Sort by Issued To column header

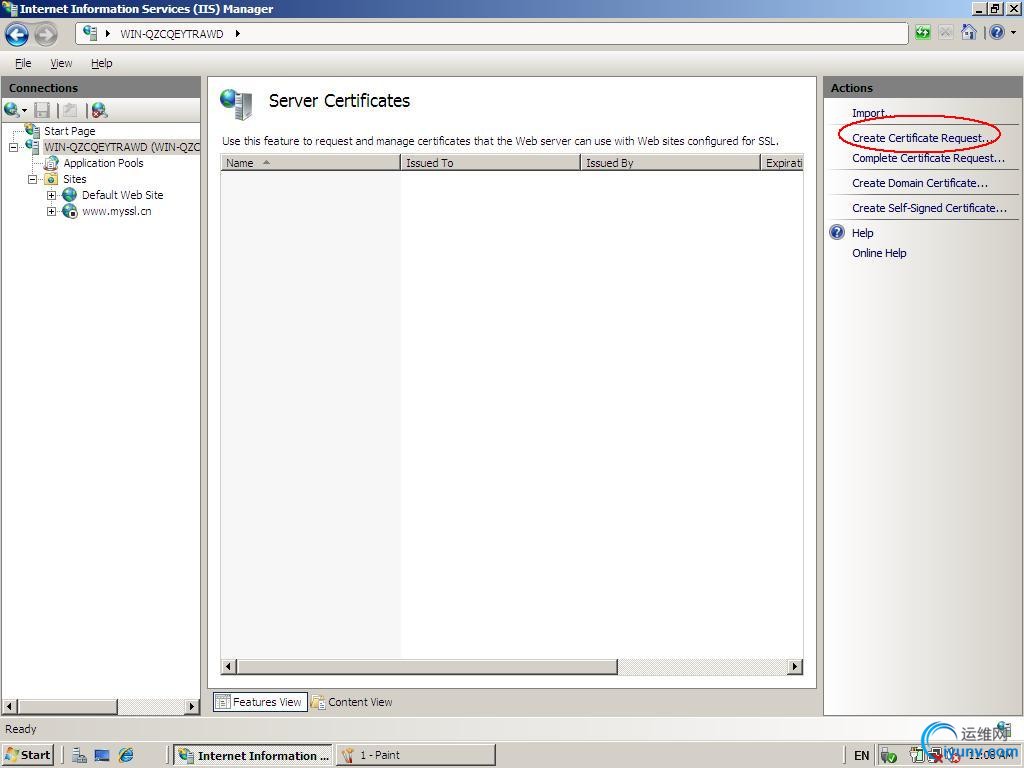(490, 163)
